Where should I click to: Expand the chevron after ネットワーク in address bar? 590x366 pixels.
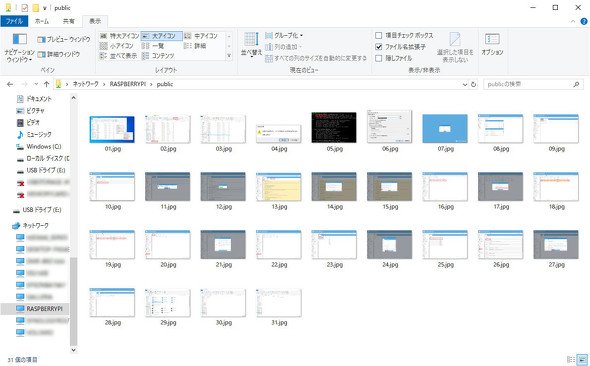click(104, 84)
